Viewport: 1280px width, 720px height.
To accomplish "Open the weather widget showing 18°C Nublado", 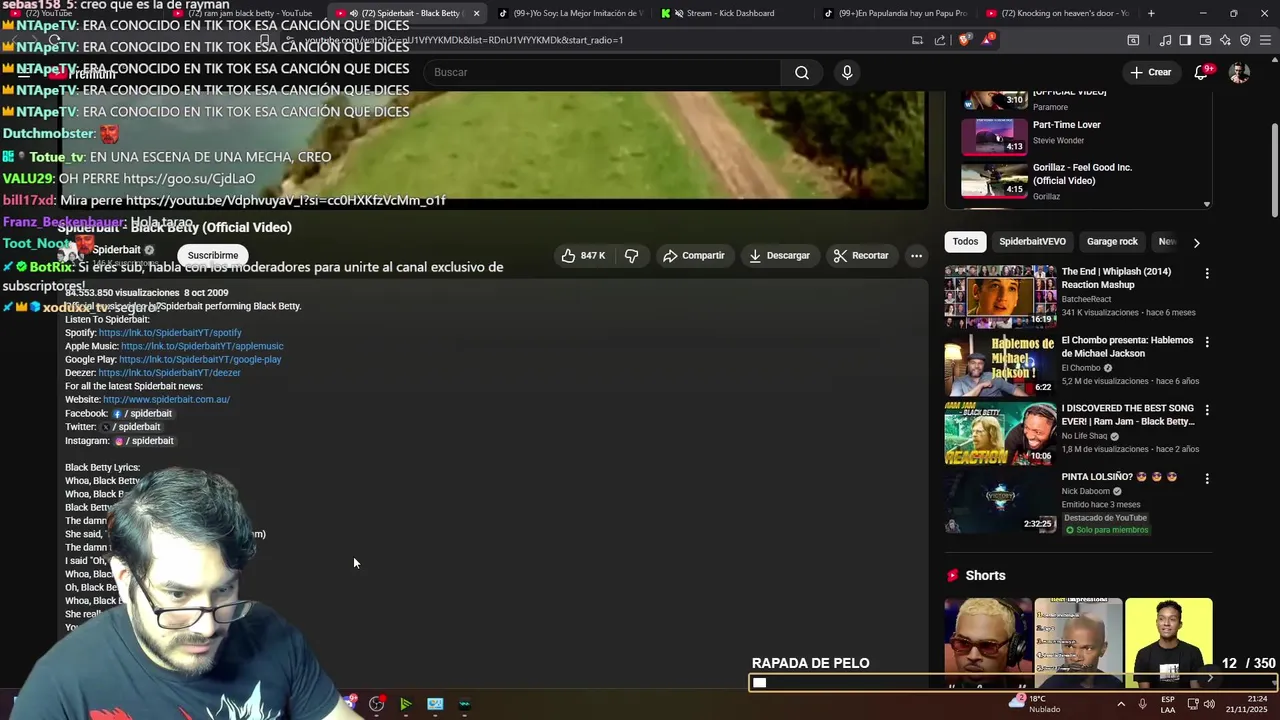I will (x=1035, y=704).
